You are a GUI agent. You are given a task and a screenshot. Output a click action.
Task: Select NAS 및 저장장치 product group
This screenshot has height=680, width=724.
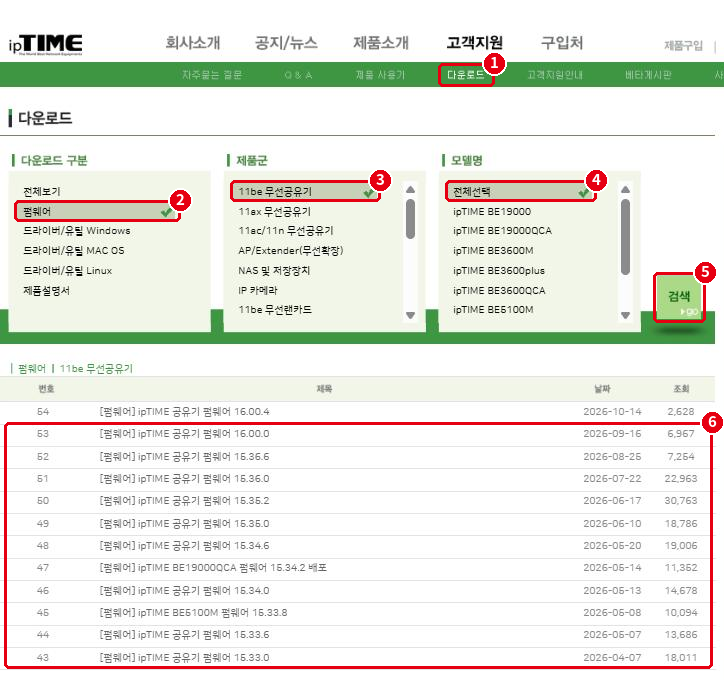tap(274, 271)
